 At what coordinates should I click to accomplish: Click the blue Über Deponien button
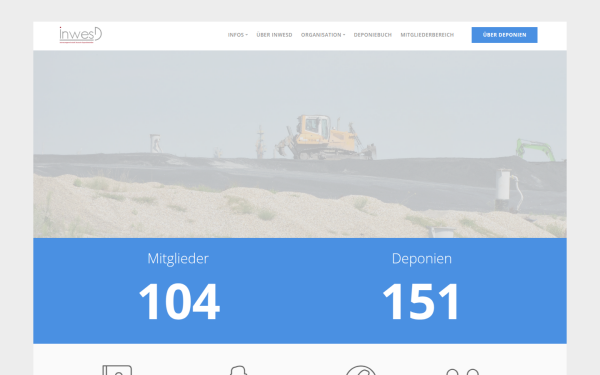point(504,35)
